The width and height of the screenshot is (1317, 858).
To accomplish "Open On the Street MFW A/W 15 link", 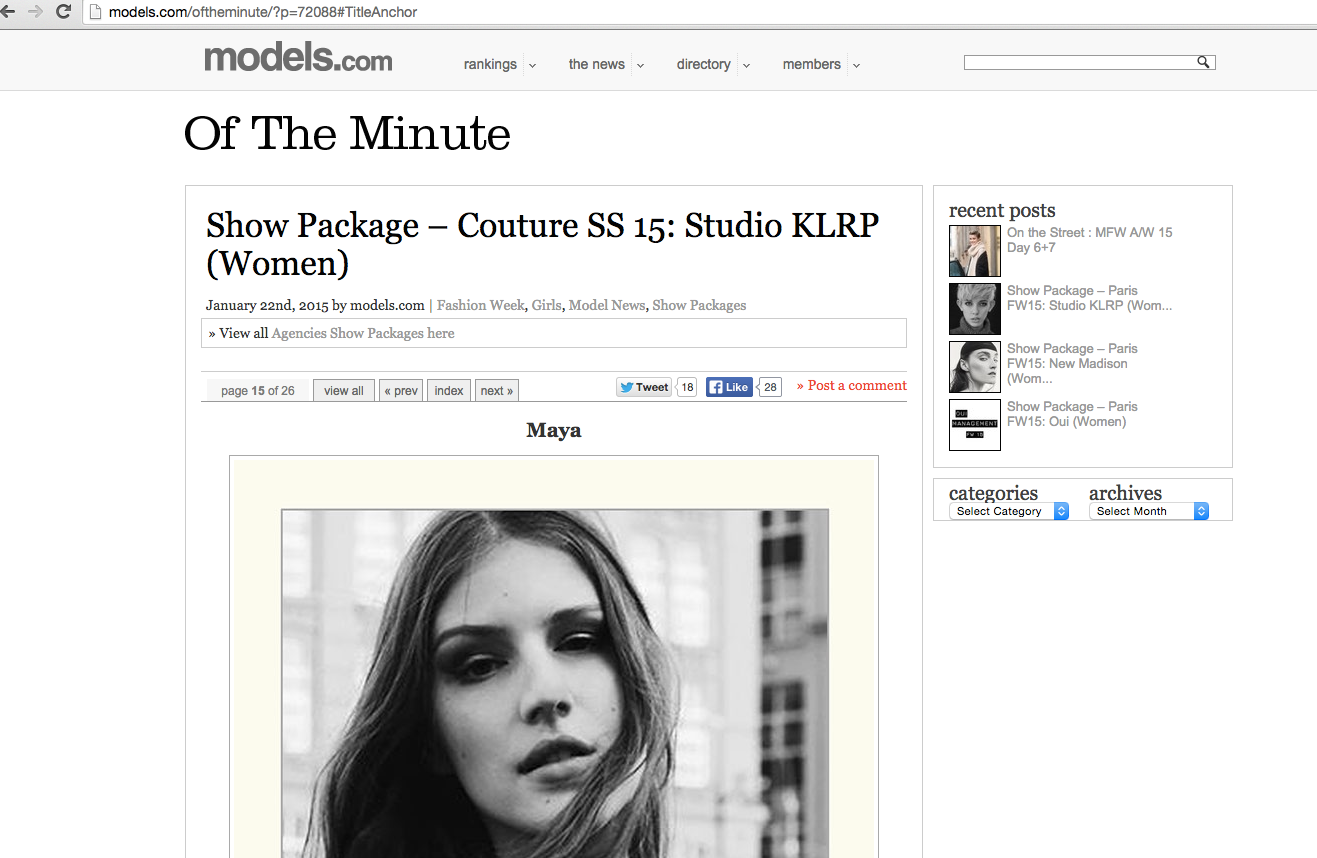I will pyautogui.click(x=1090, y=240).
